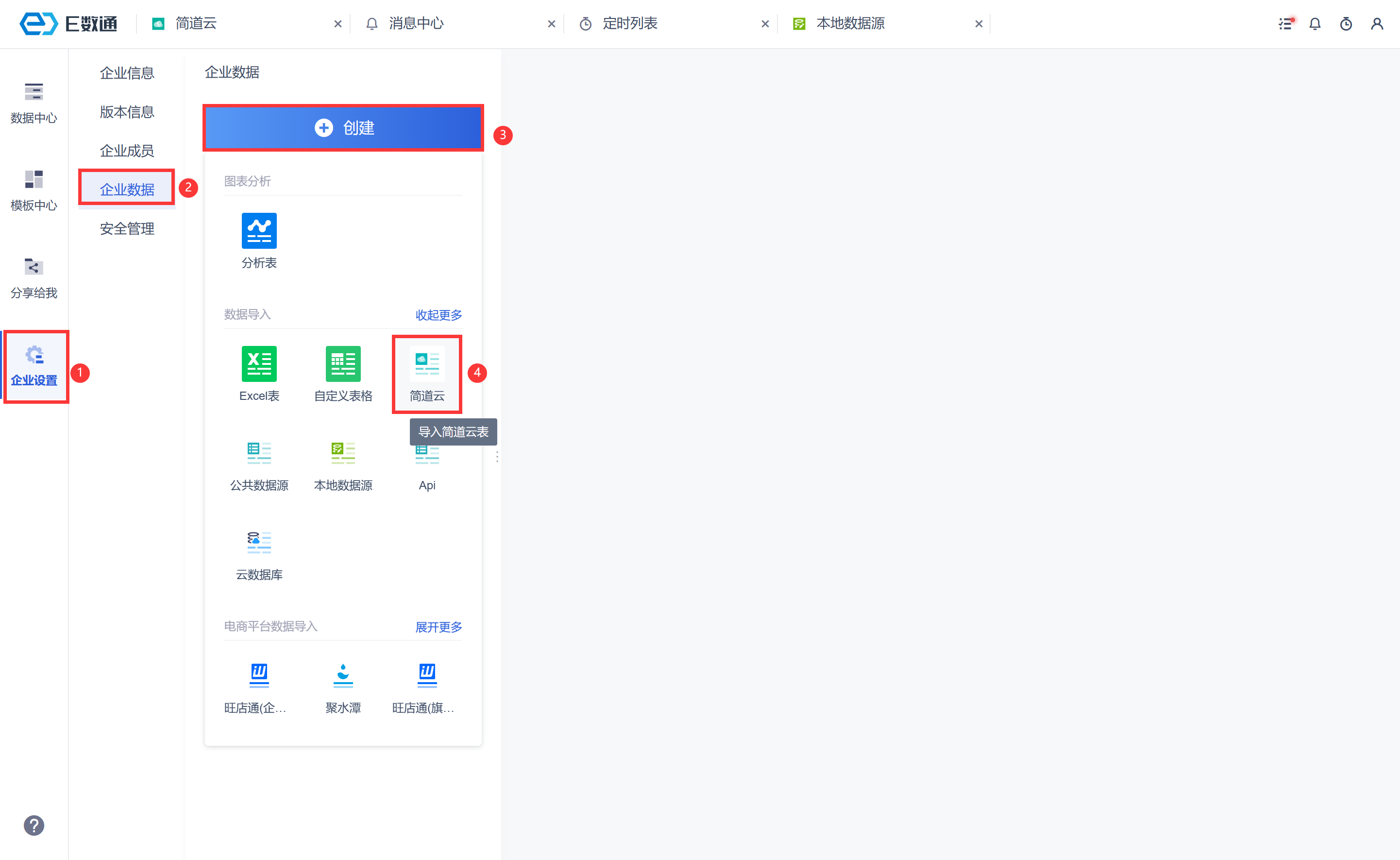
Task: Open the notification bell in top bar
Action: click(x=1315, y=24)
